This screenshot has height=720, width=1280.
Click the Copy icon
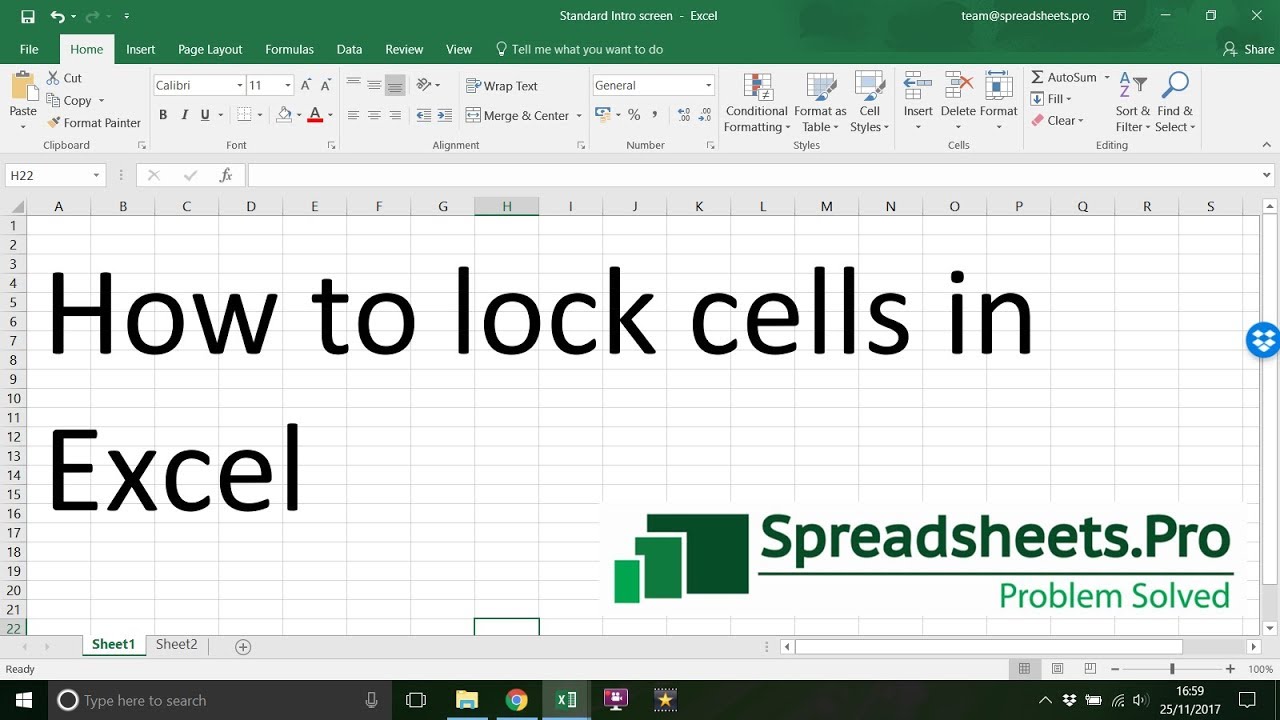coord(54,100)
